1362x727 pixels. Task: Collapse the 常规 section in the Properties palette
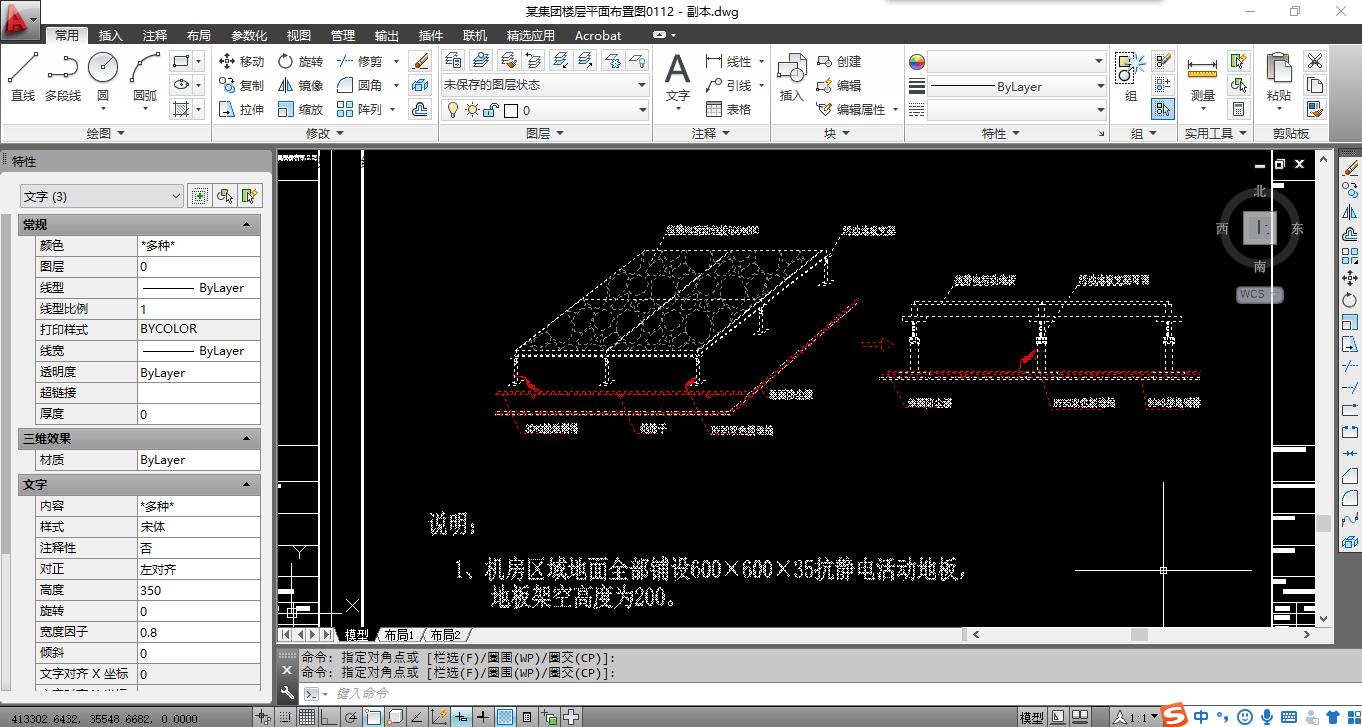pyautogui.click(x=248, y=224)
